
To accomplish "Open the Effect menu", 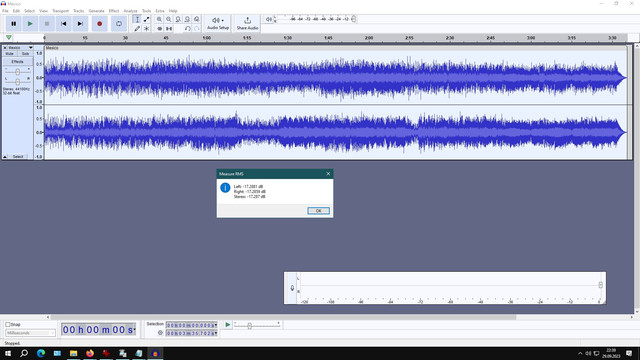I will click(x=114, y=11).
